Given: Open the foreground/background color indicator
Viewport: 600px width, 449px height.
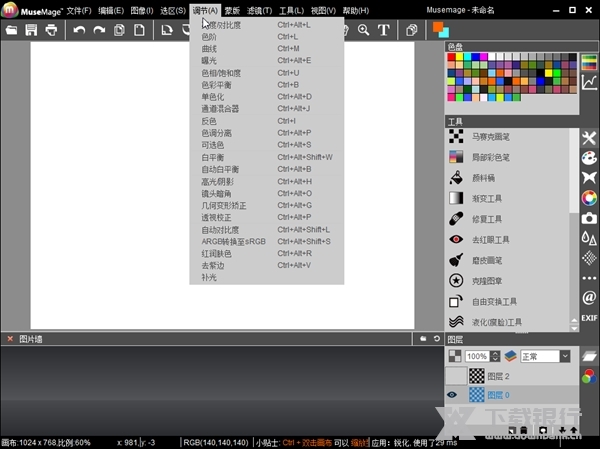Looking at the screenshot, I should pyautogui.click(x=440, y=30).
